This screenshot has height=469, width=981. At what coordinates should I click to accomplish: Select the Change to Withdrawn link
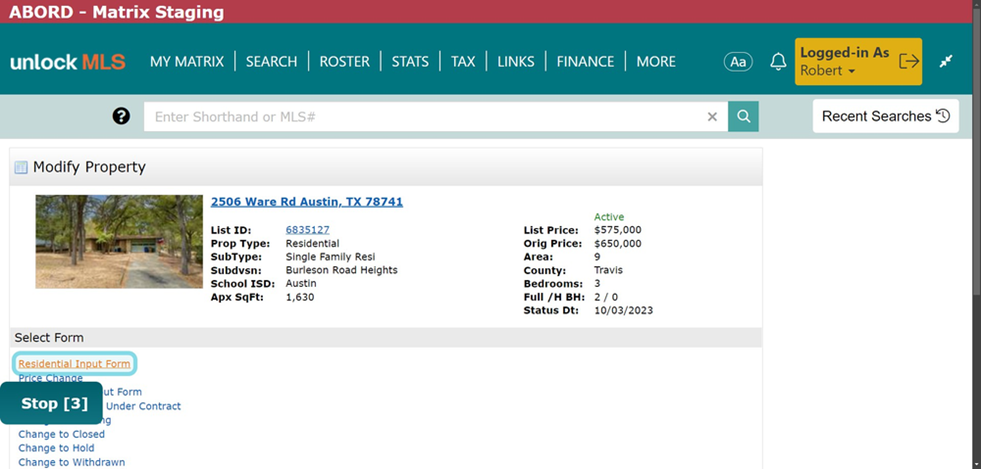tap(71, 462)
